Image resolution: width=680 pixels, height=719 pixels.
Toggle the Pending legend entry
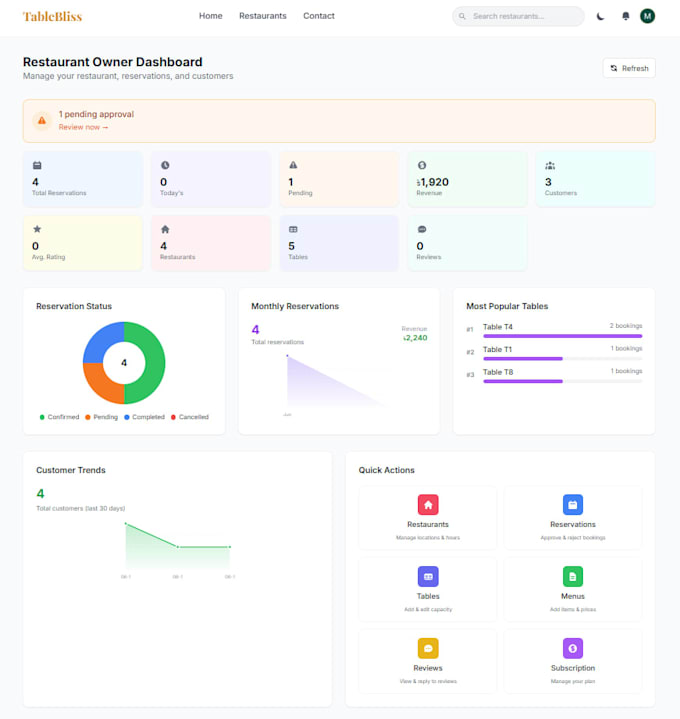(x=101, y=417)
